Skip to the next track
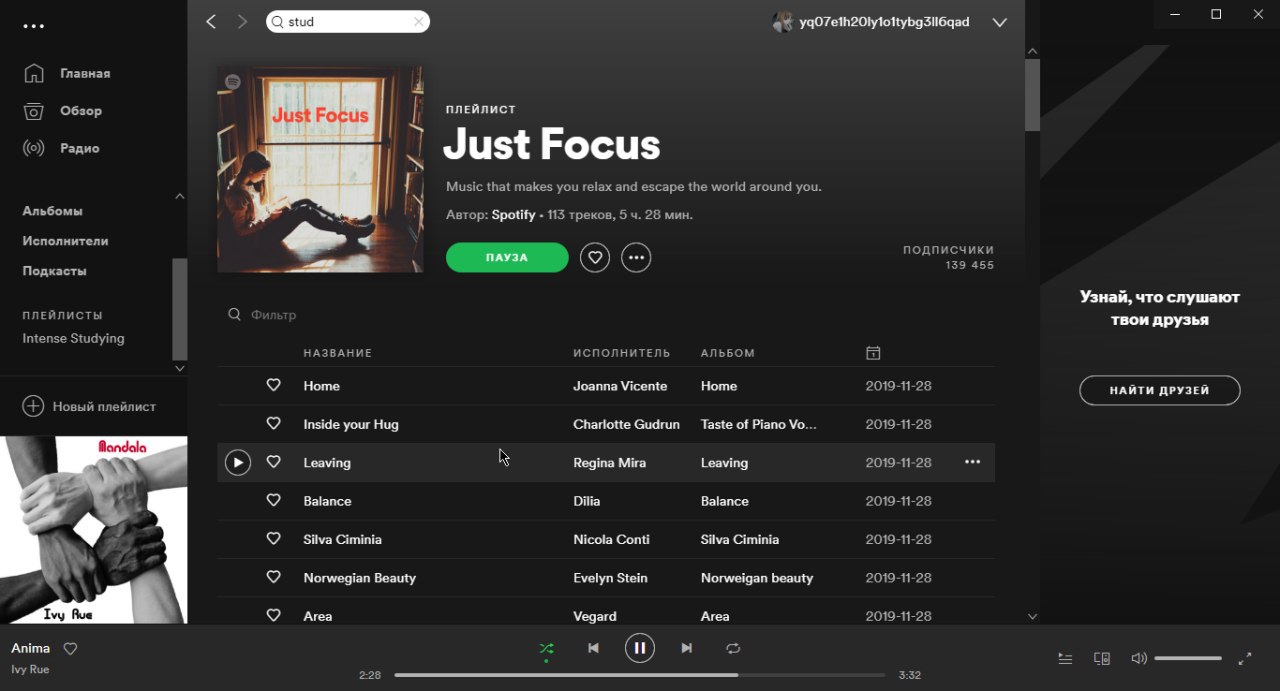The width and height of the screenshot is (1280, 691). pos(686,648)
